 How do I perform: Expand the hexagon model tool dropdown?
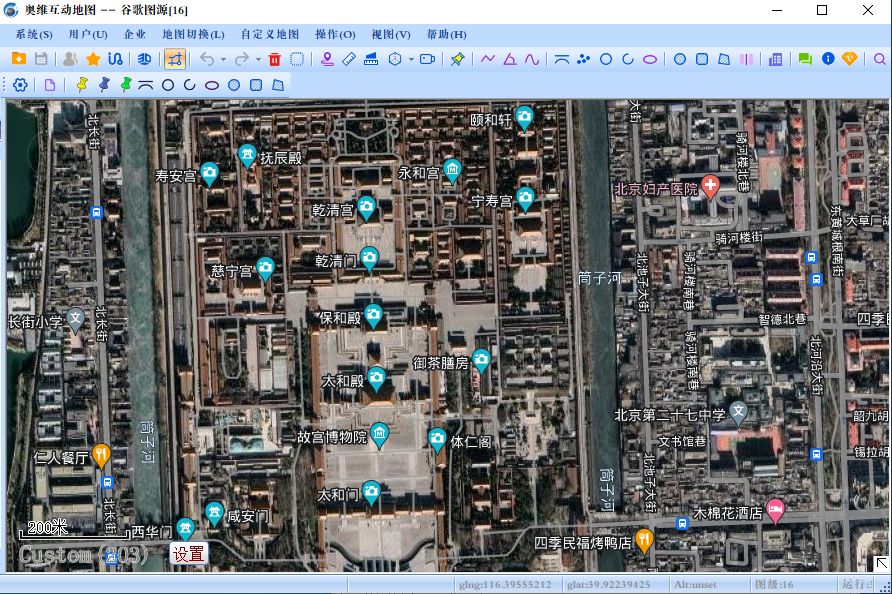coord(411,59)
